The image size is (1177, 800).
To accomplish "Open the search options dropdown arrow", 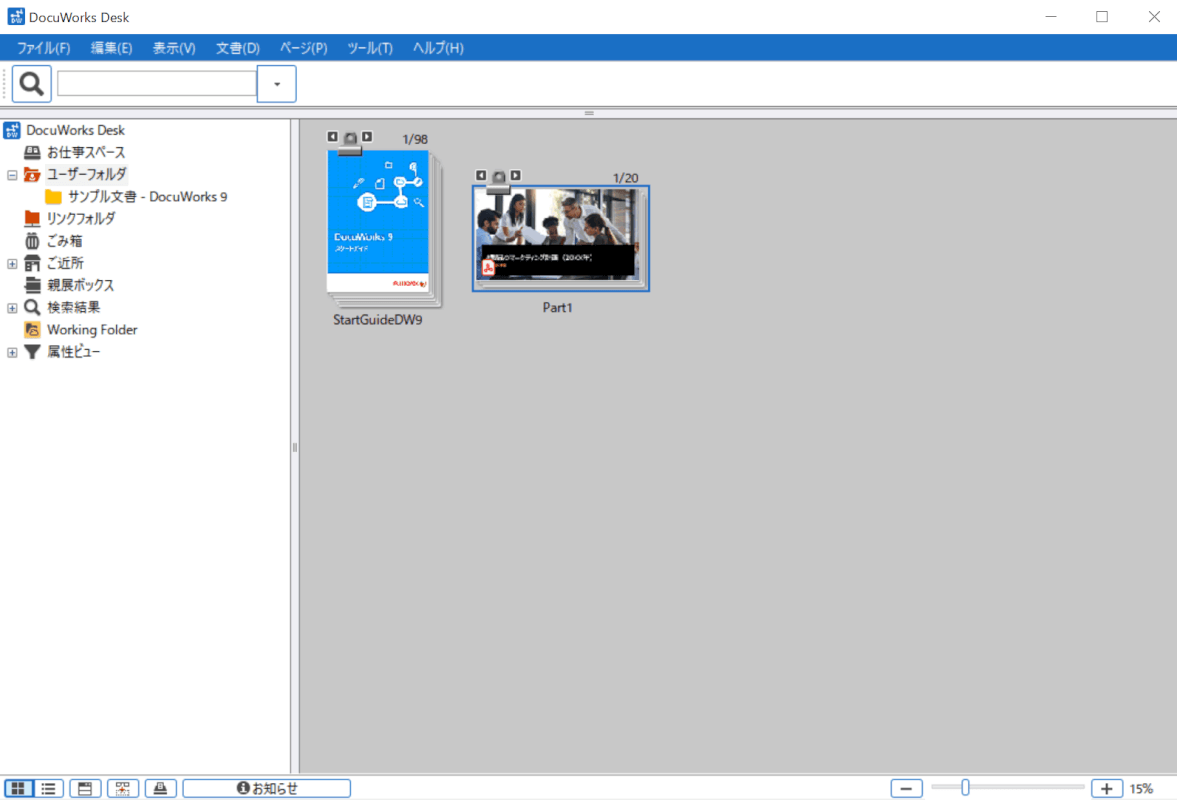I will 277,84.
